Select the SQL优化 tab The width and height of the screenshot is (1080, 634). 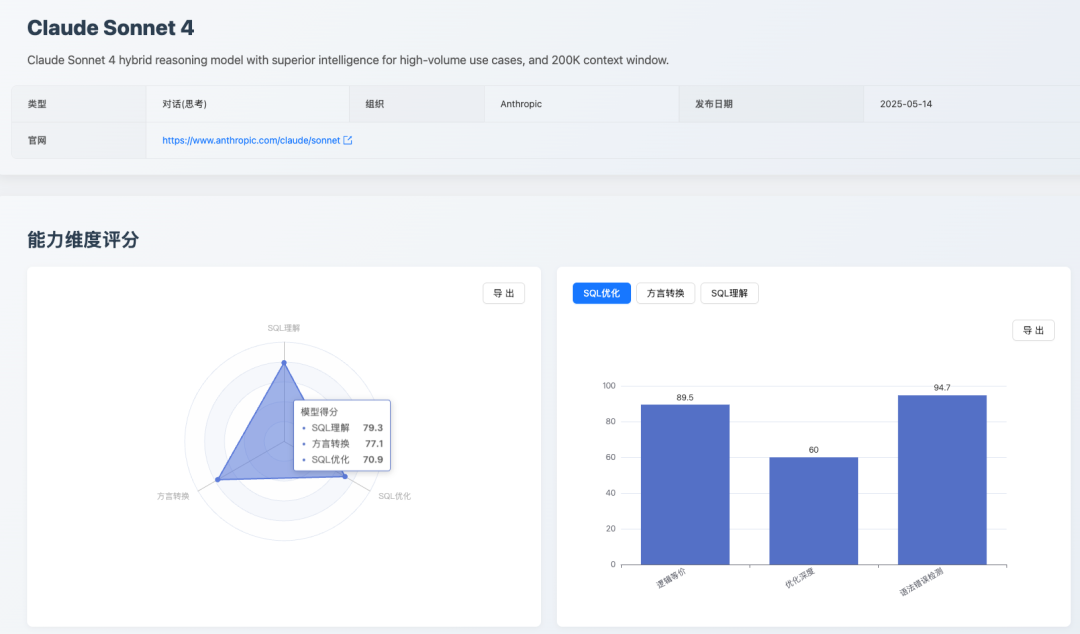tap(601, 293)
